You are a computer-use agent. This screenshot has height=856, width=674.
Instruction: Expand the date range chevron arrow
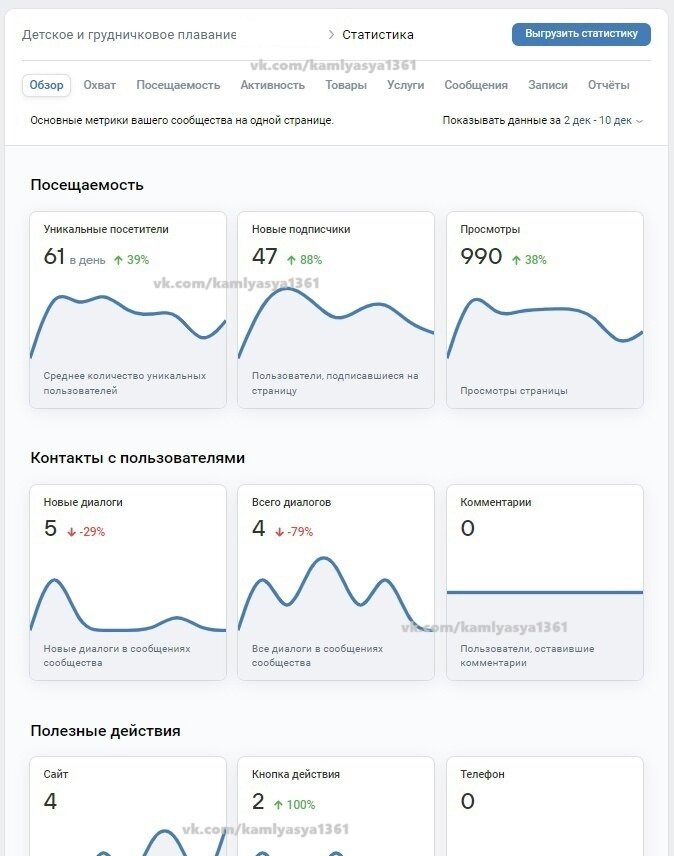click(640, 121)
